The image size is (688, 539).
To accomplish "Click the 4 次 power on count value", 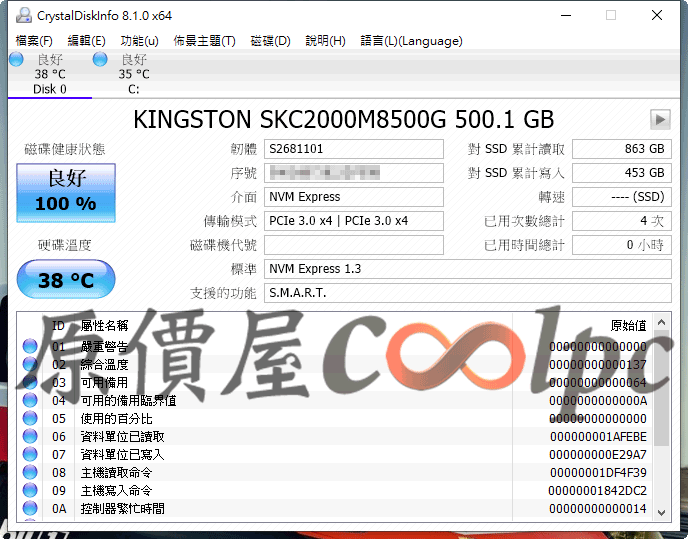I will coord(622,221).
